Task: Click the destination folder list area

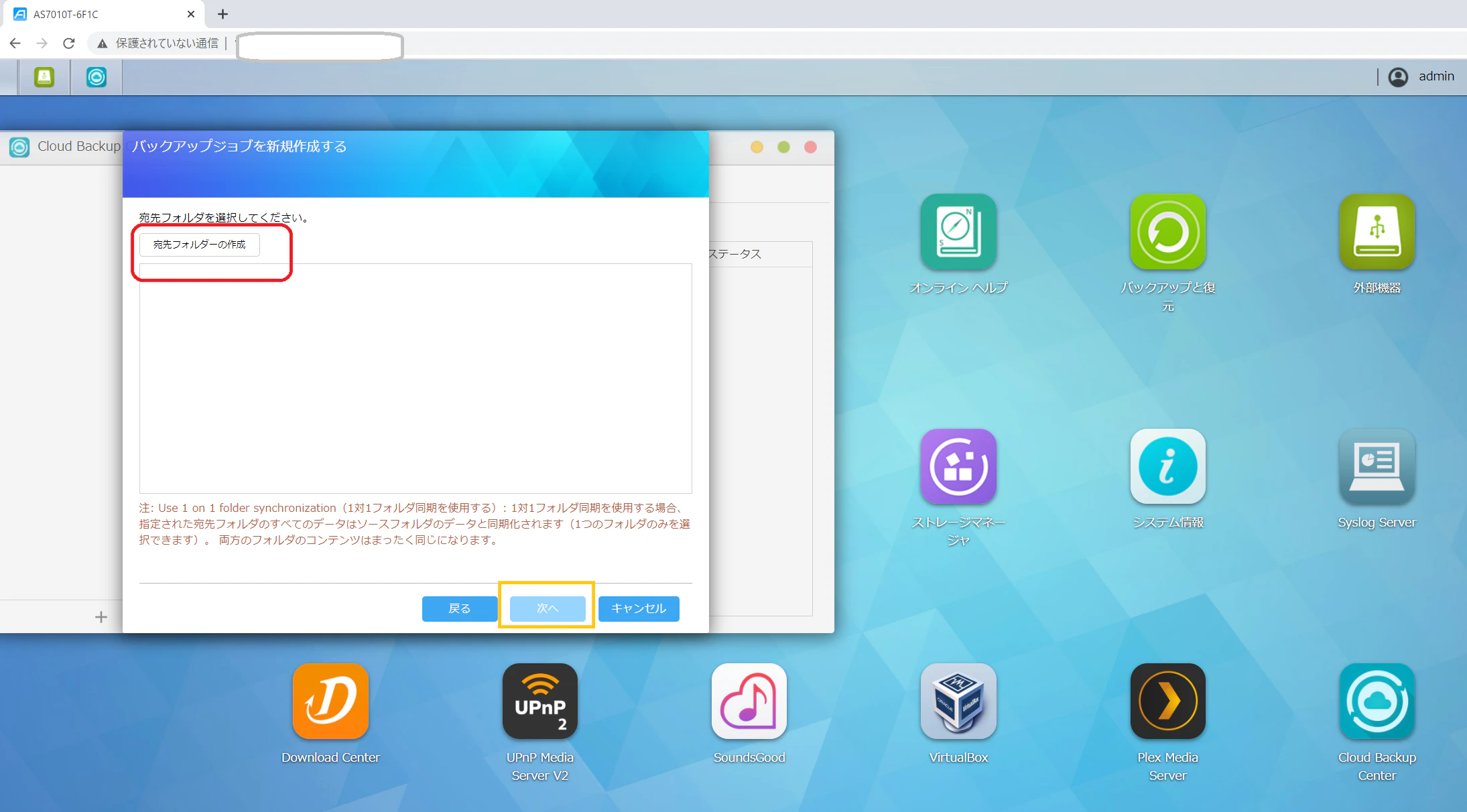Action: (416, 379)
